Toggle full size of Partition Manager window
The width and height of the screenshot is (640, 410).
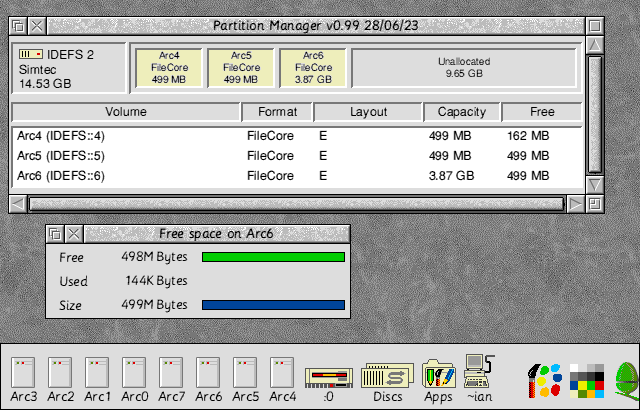(x=595, y=26)
